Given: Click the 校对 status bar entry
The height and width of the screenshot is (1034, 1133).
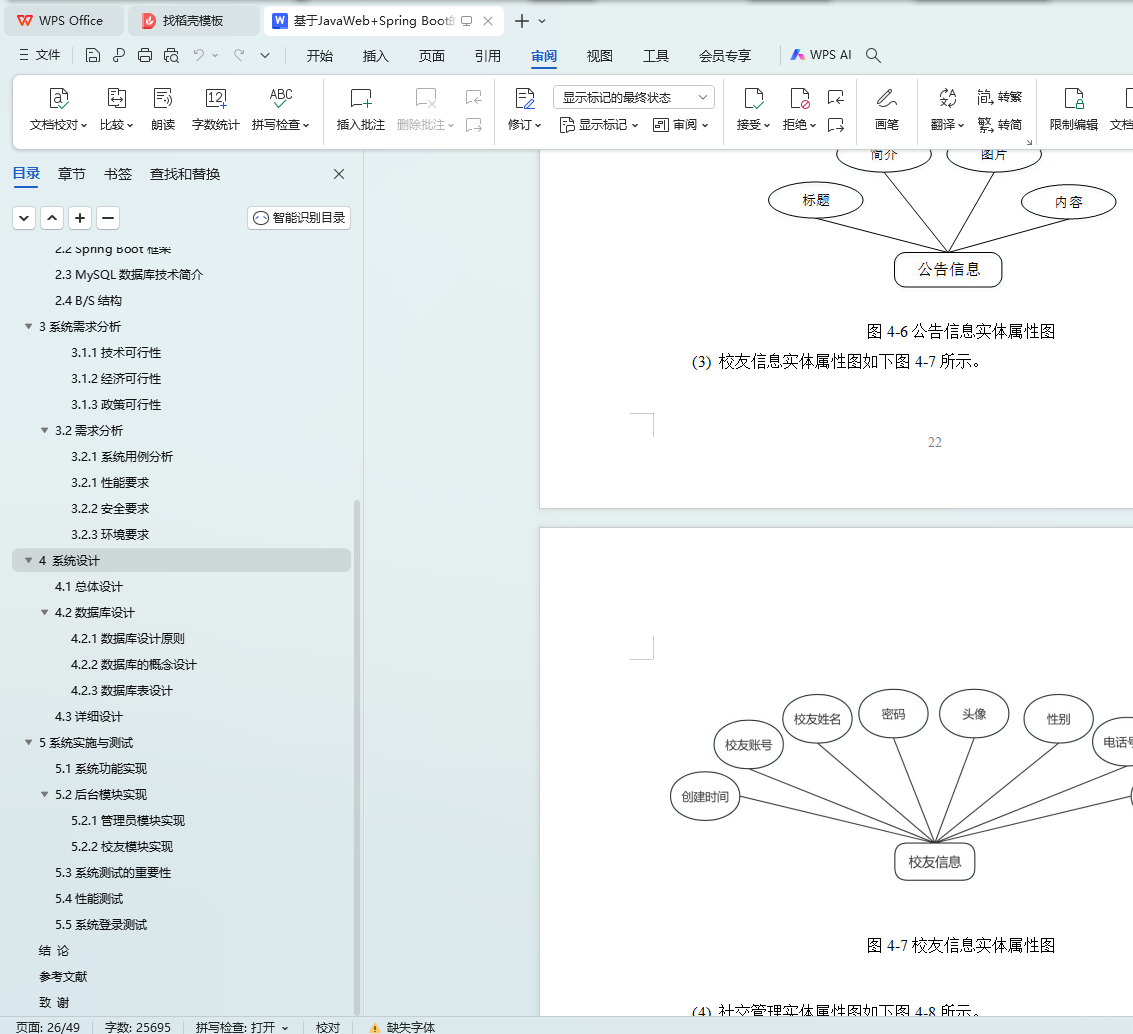Looking at the screenshot, I should pos(328,1027).
